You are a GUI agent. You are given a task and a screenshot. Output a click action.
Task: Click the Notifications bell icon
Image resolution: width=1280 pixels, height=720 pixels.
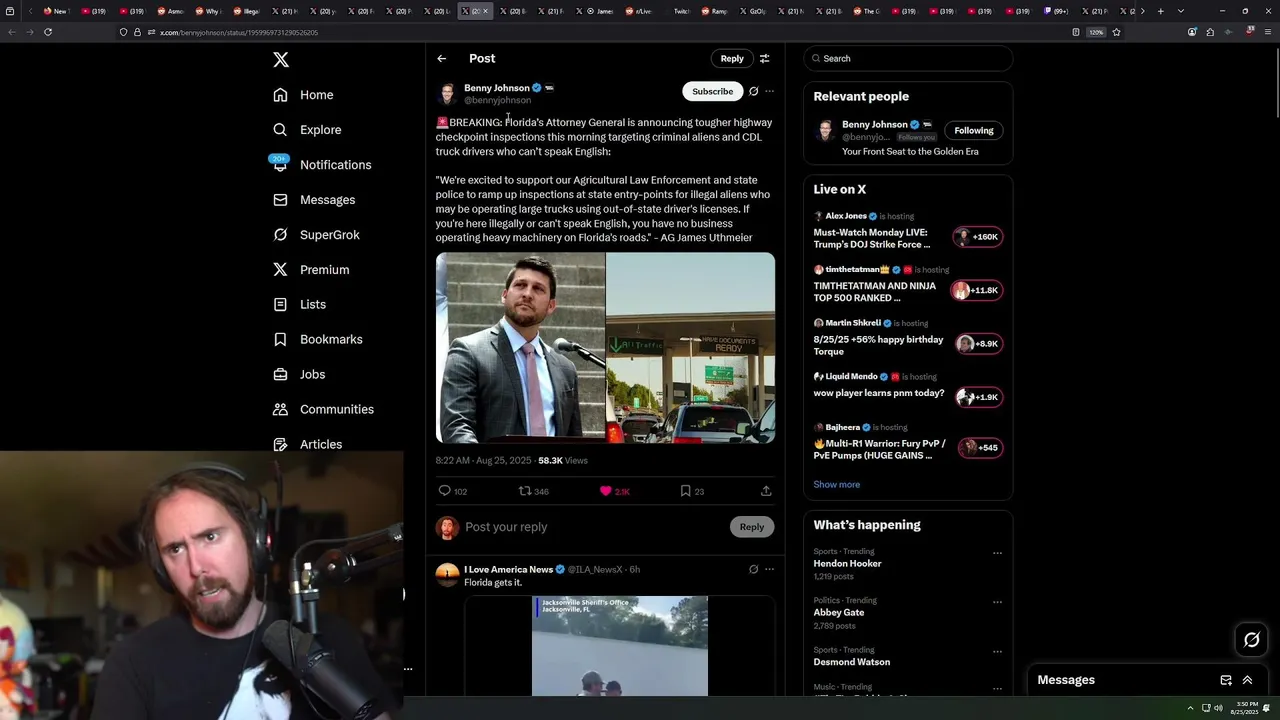coord(280,165)
